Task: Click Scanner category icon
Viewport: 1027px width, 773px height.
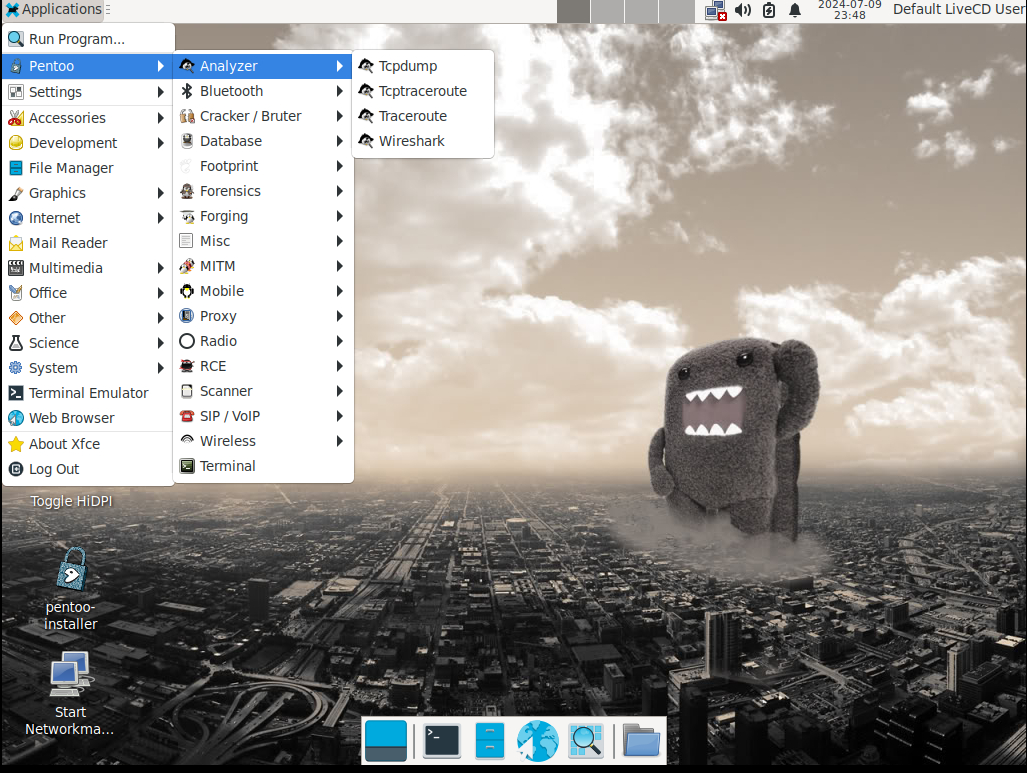Action: pyautogui.click(x=187, y=391)
